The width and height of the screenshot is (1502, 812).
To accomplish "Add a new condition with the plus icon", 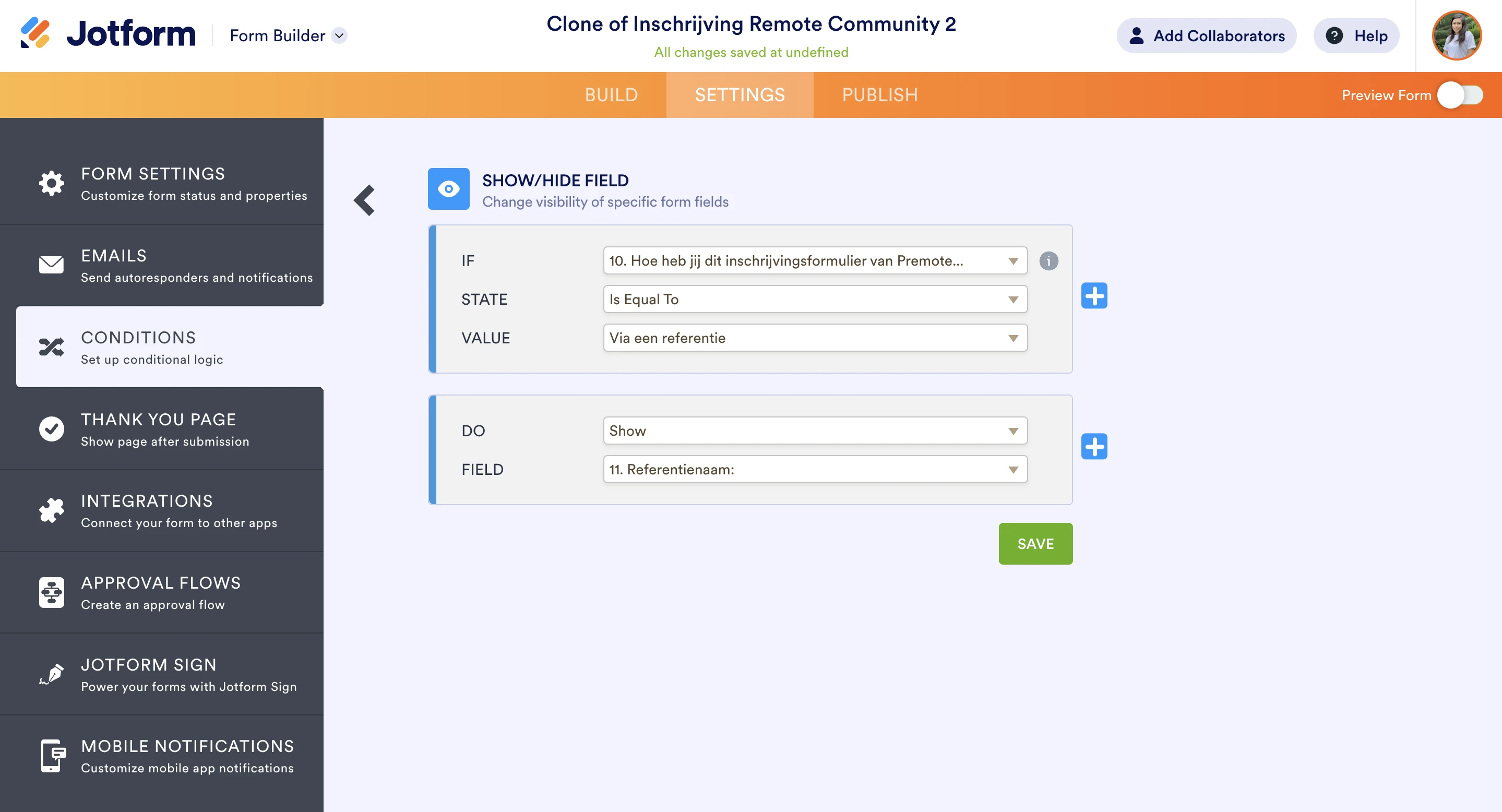I will tap(1095, 295).
